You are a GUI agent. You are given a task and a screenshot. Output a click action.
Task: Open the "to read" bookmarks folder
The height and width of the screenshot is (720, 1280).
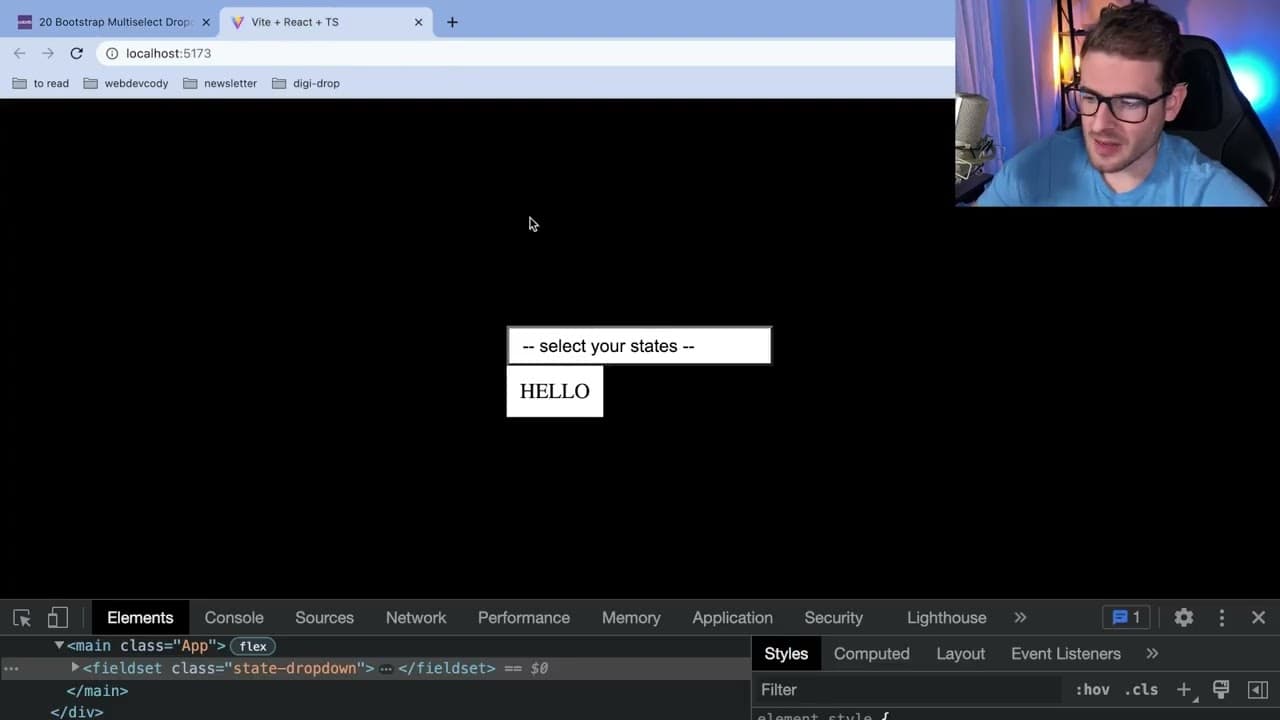click(x=41, y=83)
